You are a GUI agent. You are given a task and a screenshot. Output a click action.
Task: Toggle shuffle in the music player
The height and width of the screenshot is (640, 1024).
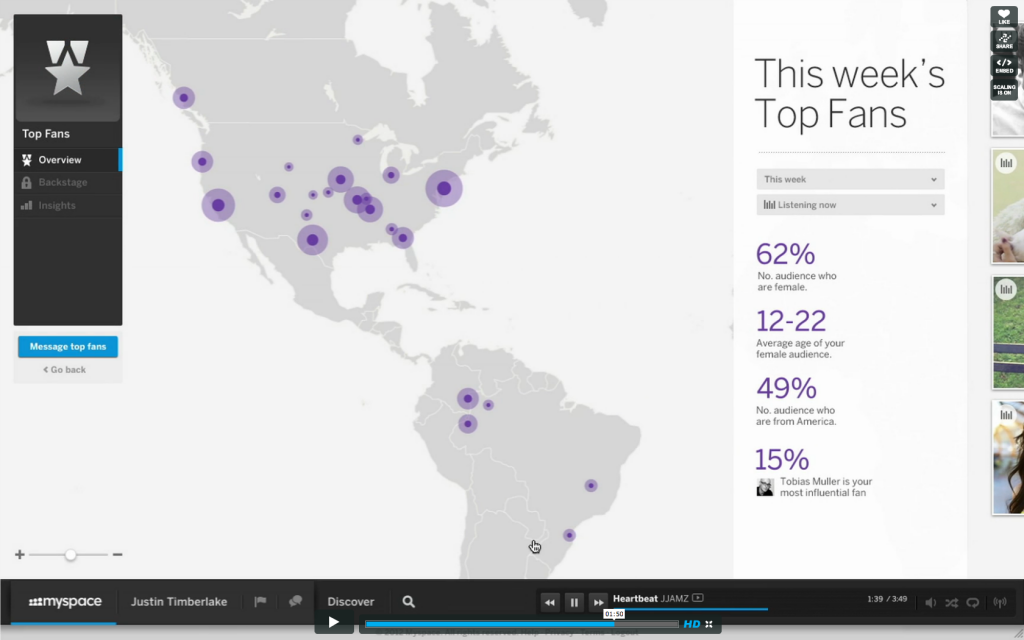952,603
